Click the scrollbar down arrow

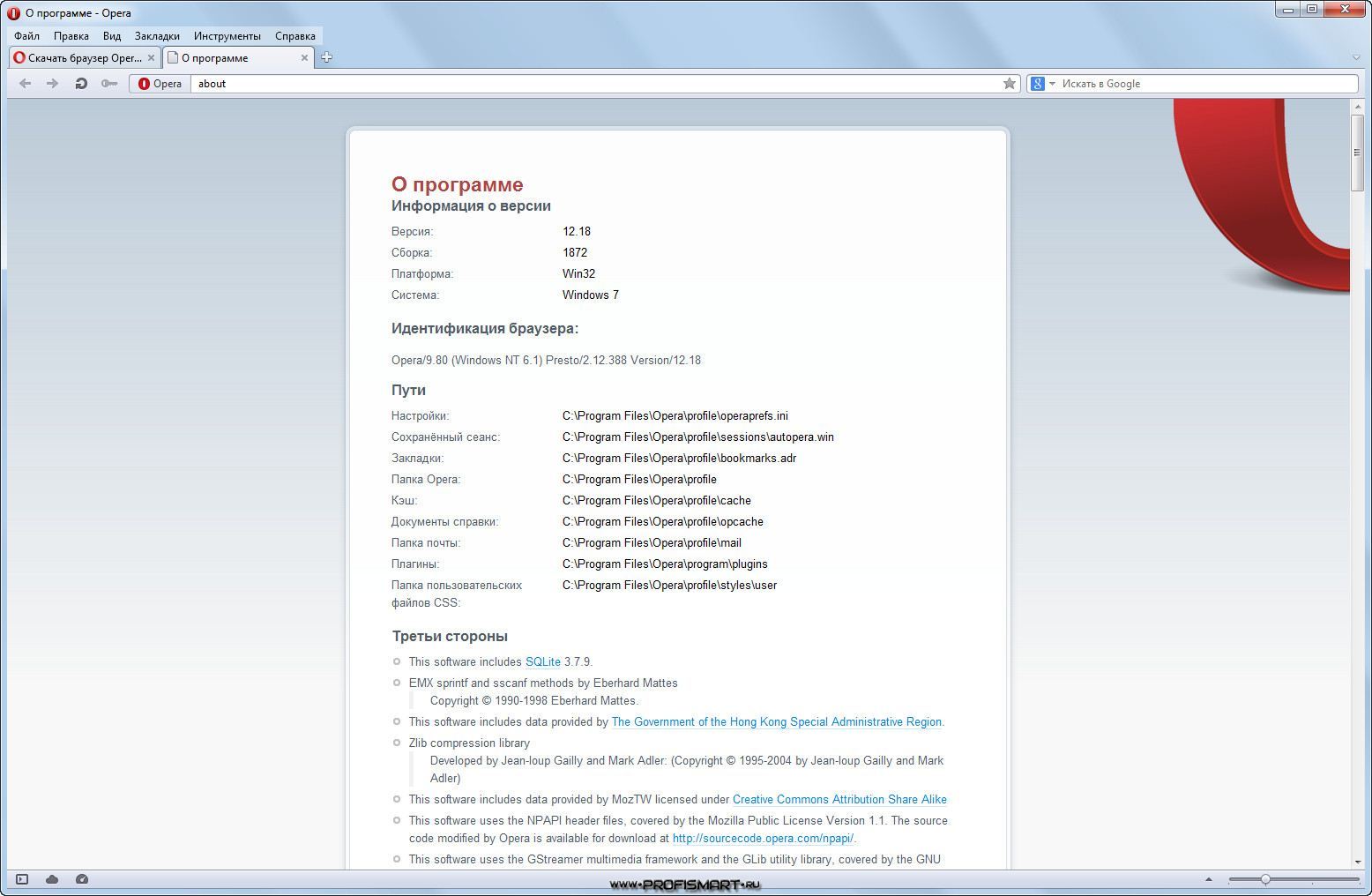[1357, 862]
